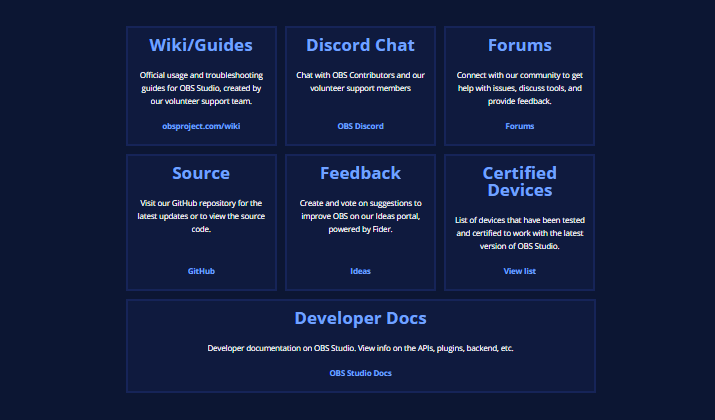Click the Certified Devices heading
715x420 pixels.
519,181
